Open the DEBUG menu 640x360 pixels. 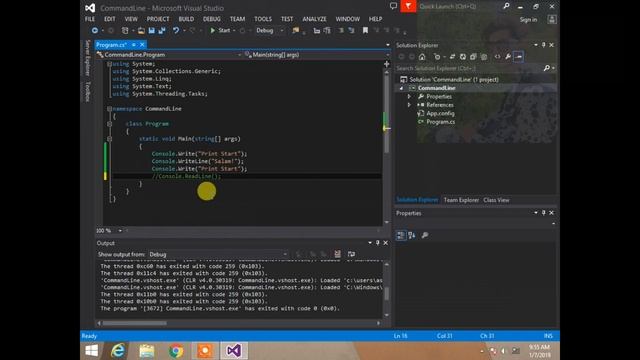click(x=211, y=19)
